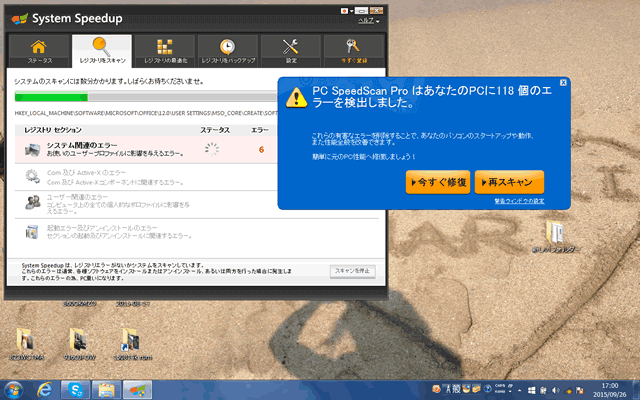Expand the ヘルプ menu
The height and width of the screenshot is (400, 640).
pos(369,20)
